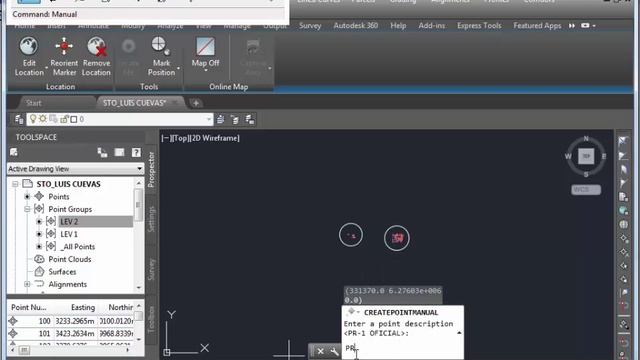This screenshot has width=640, height=360.
Task: Click the Remove Location icon
Action: (96, 46)
